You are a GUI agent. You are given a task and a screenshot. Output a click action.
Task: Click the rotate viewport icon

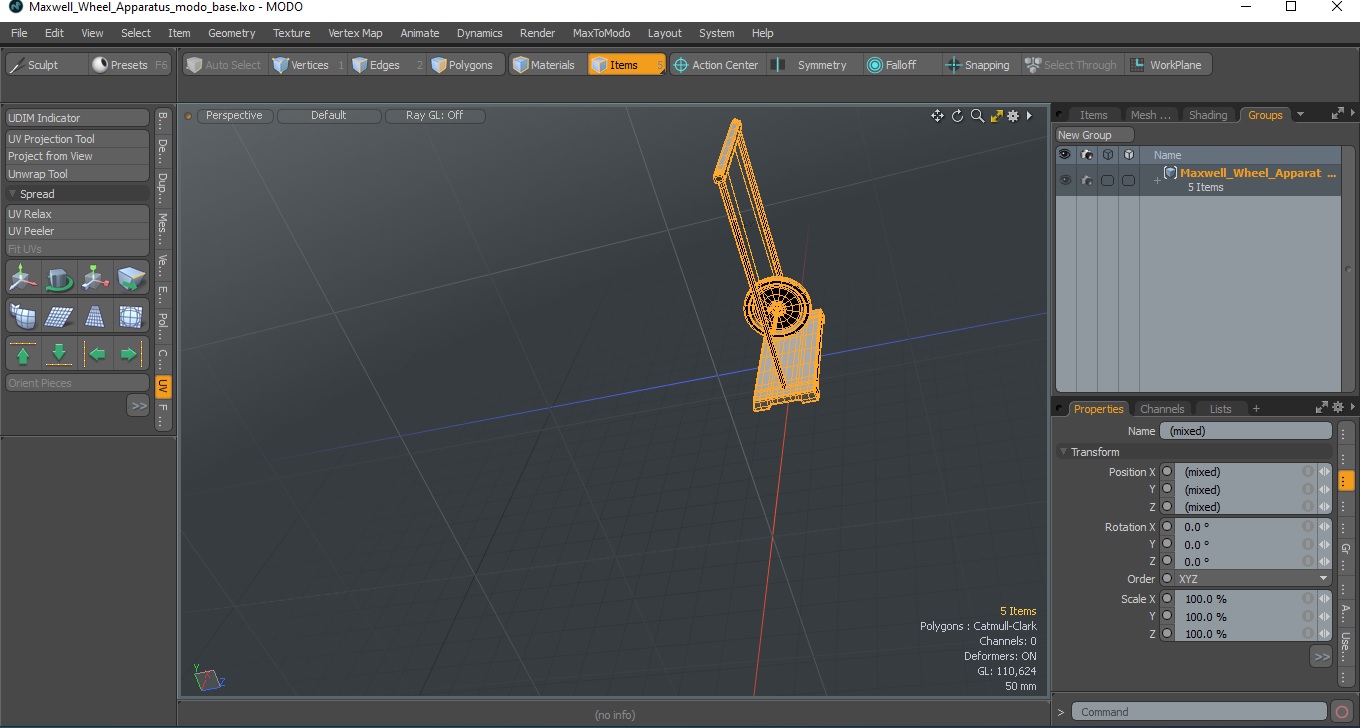tap(957, 116)
